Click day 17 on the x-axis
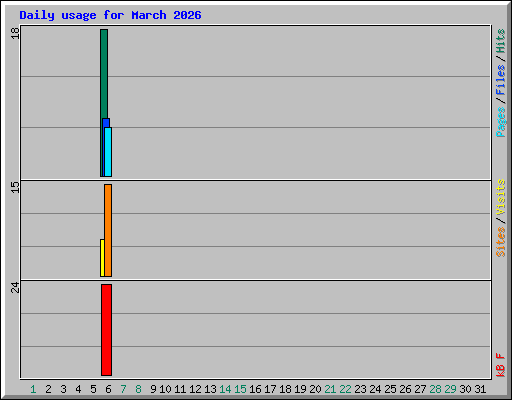 [270, 389]
